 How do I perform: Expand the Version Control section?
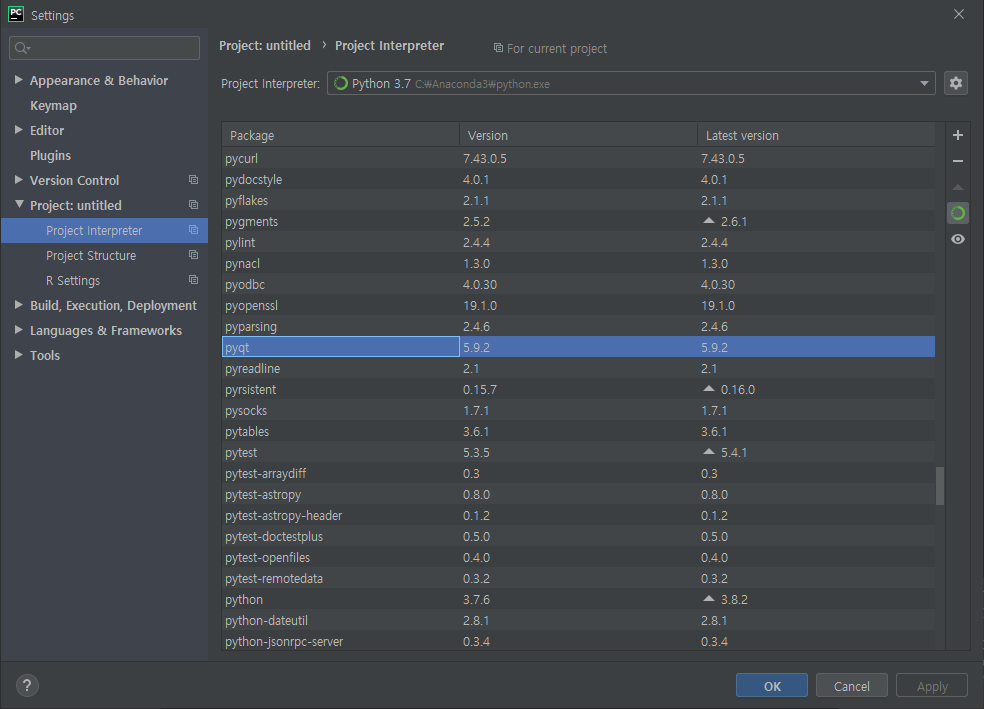coord(18,180)
